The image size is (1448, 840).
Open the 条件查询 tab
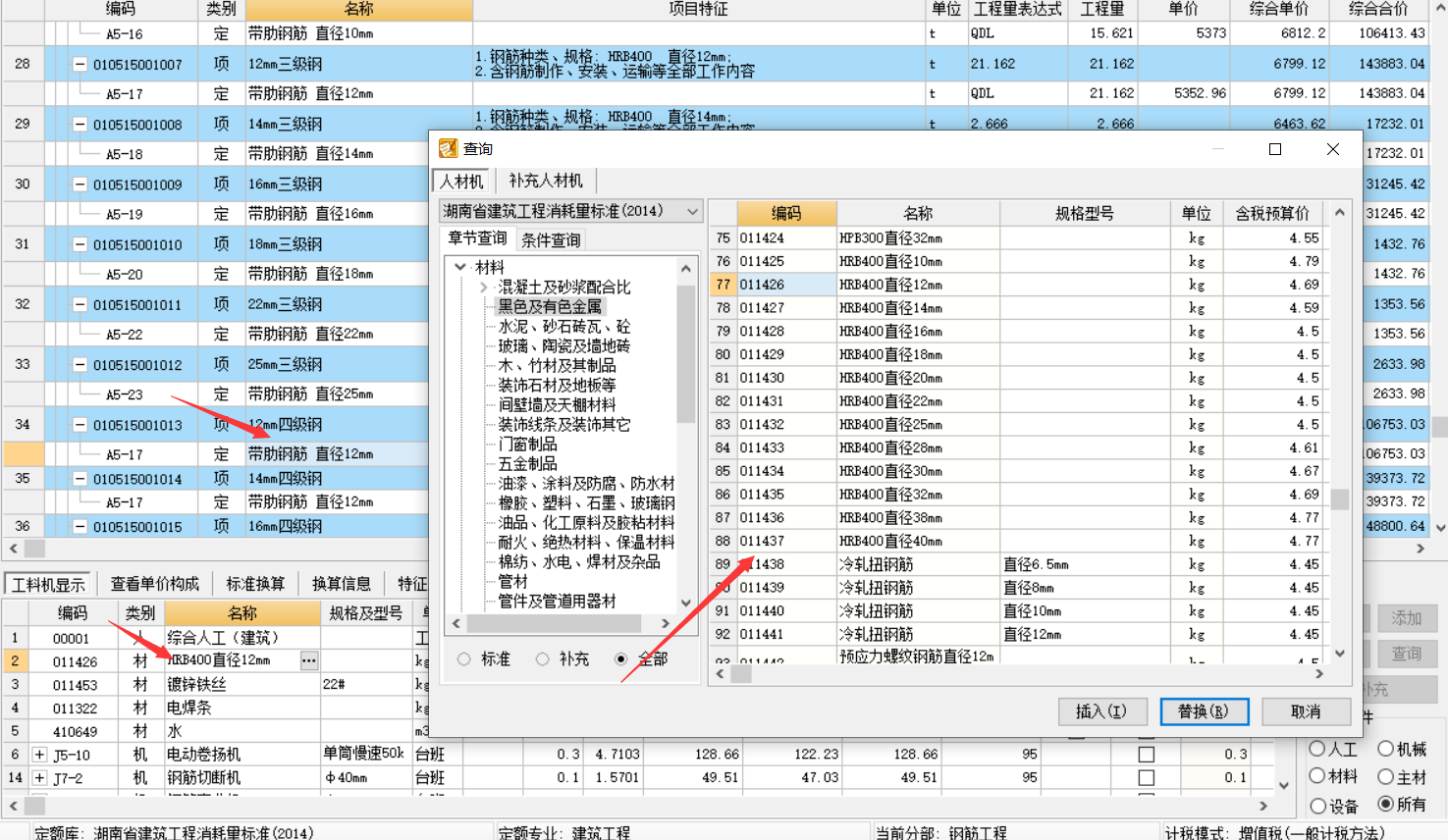(551, 239)
